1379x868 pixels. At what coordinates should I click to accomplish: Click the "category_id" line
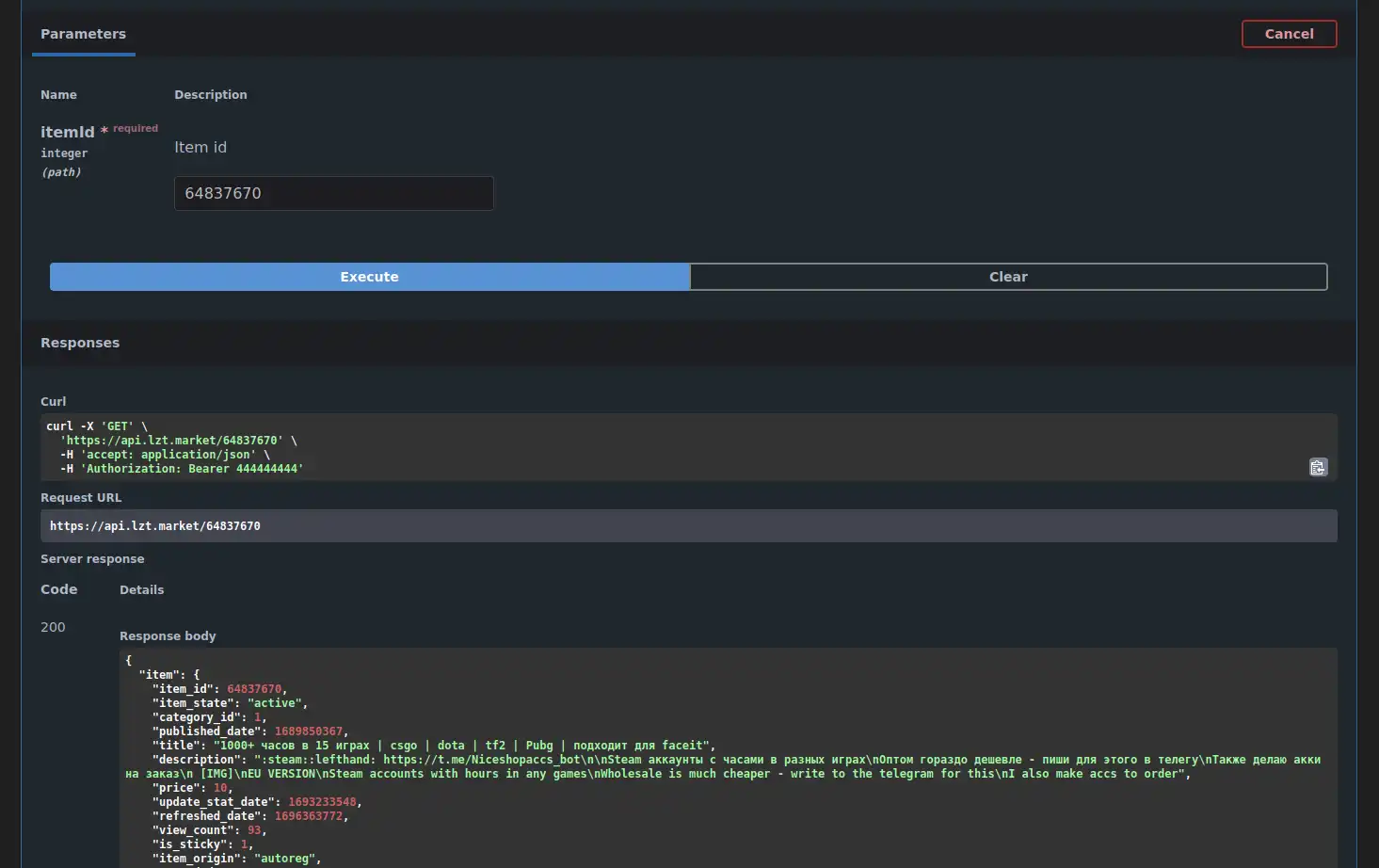(209, 717)
